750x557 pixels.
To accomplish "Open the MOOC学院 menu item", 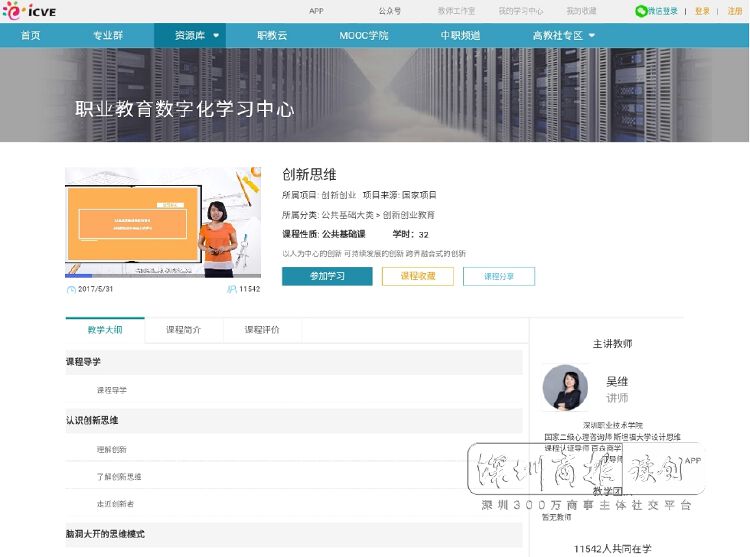I will 363,35.
